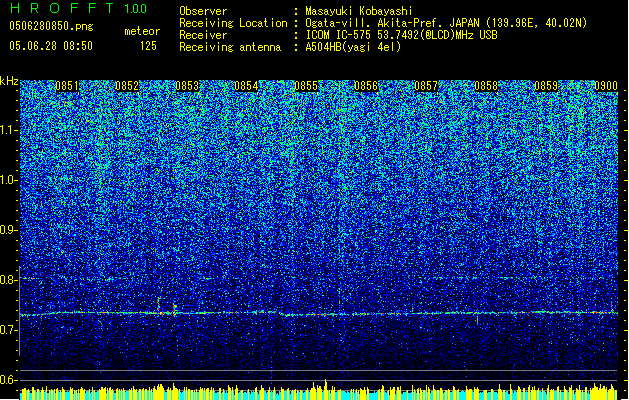The height and width of the screenshot is (400, 629).
Task: Click the 1.0 frequency axis label
Action: coord(9,180)
